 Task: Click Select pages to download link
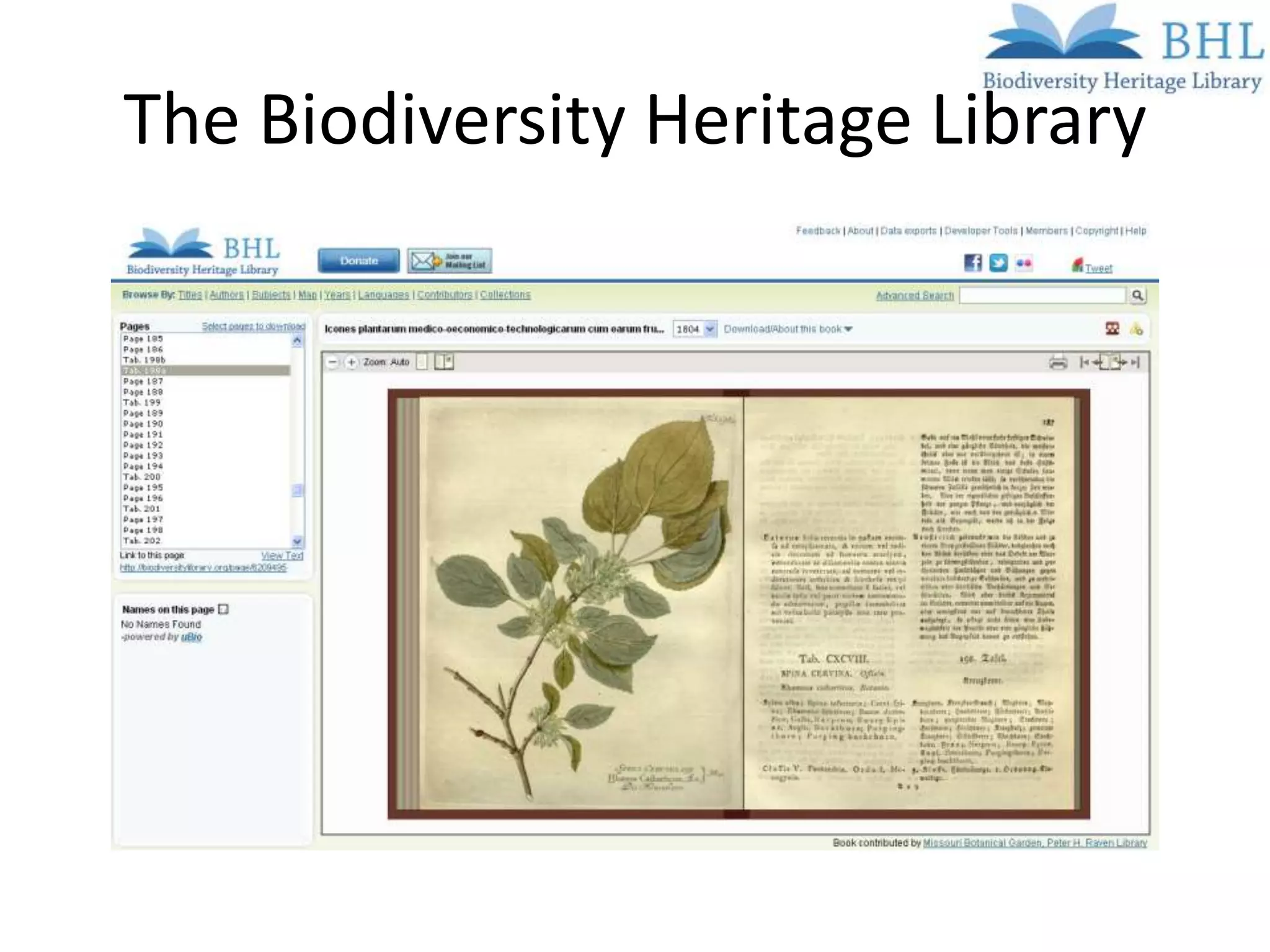tap(253, 327)
